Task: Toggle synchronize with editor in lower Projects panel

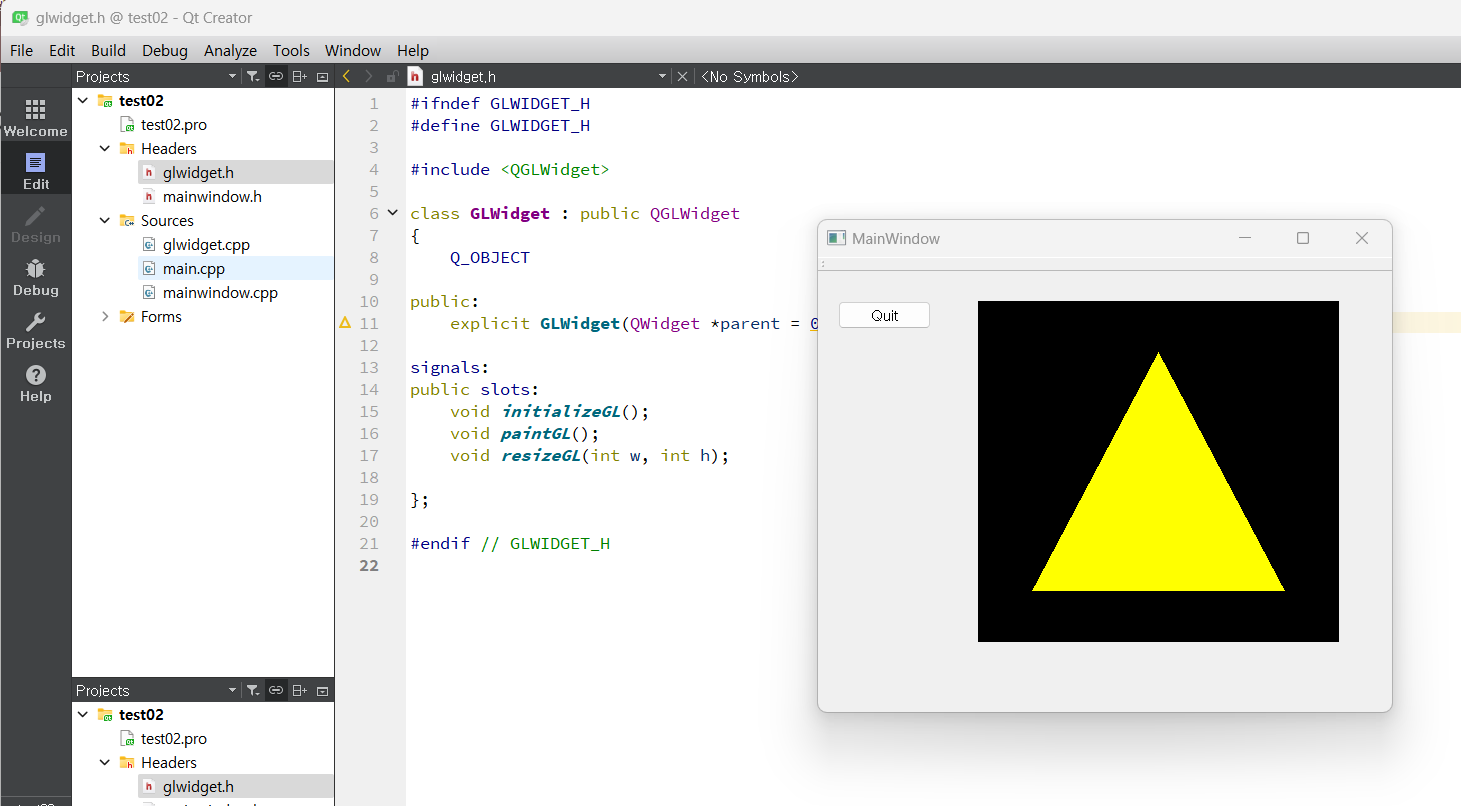Action: click(276, 690)
